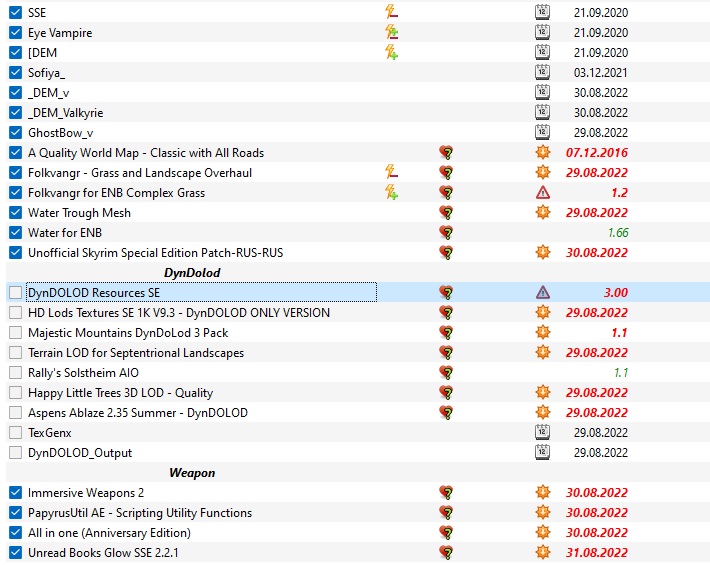This screenshot has width=710, height=565.
Task: Click calendar icon in the DynDOLOD_Output row
Action: [x=542, y=452]
